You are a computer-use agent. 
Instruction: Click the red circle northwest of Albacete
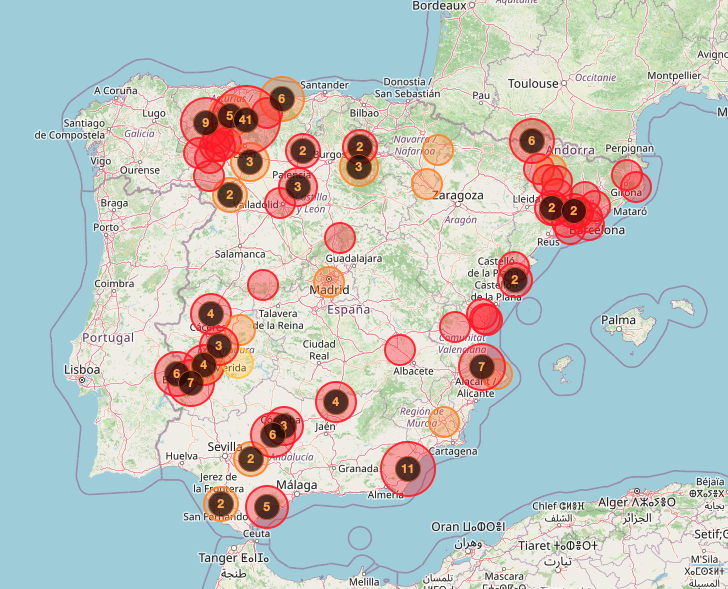tap(400, 350)
